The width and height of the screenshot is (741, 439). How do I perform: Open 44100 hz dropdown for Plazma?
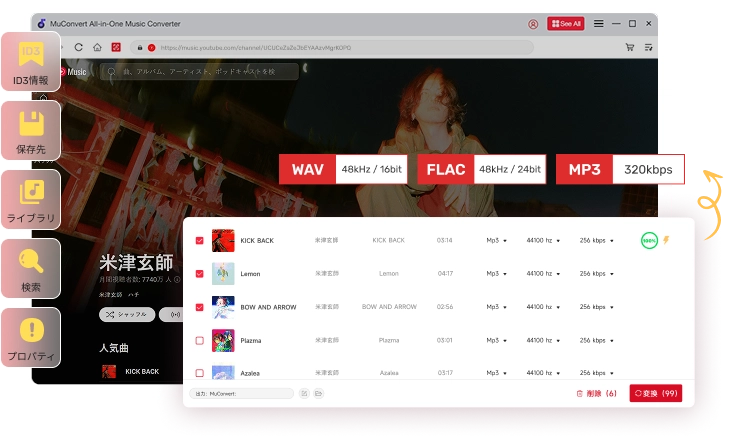click(x=543, y=340)
